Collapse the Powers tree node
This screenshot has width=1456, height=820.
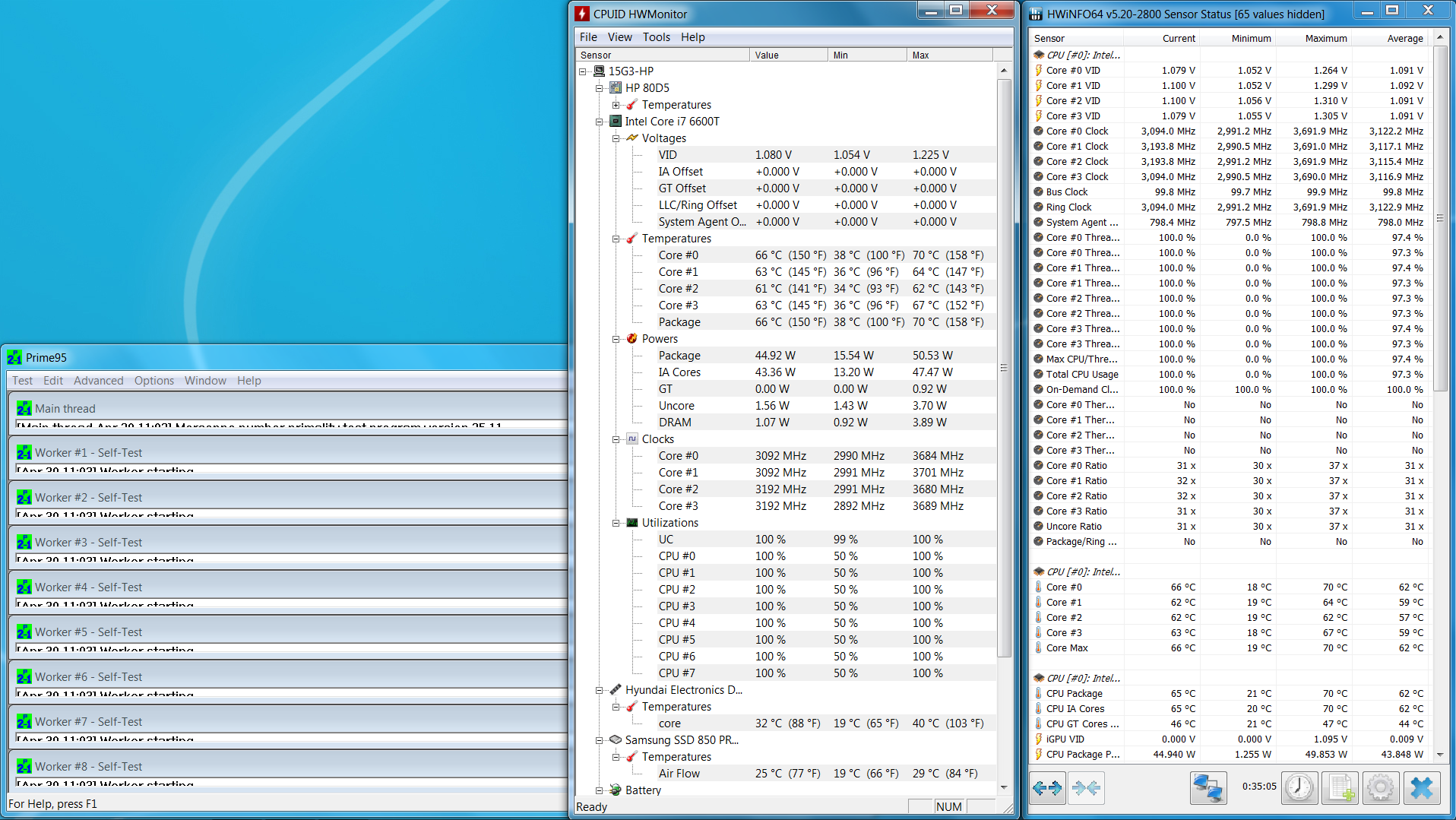[616, 339]
